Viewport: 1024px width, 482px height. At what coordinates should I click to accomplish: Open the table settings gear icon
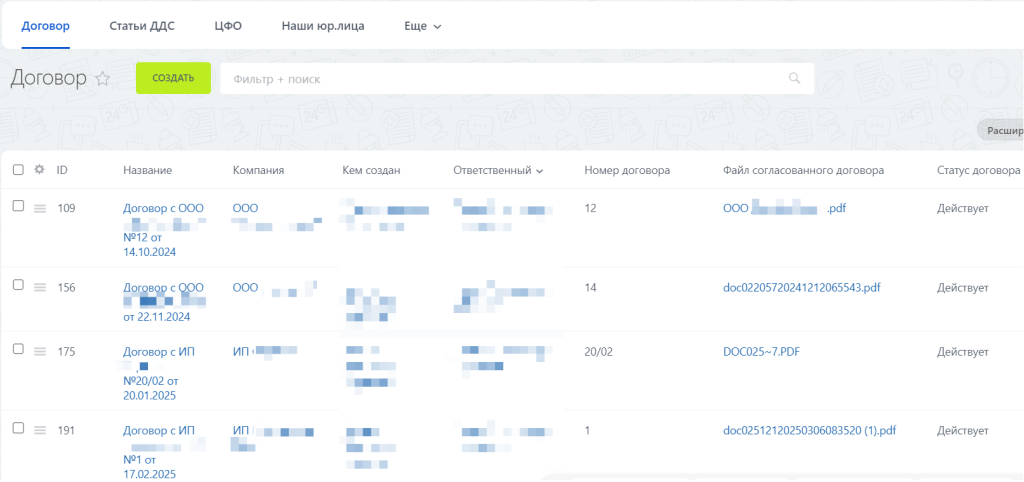click(40, 170)
